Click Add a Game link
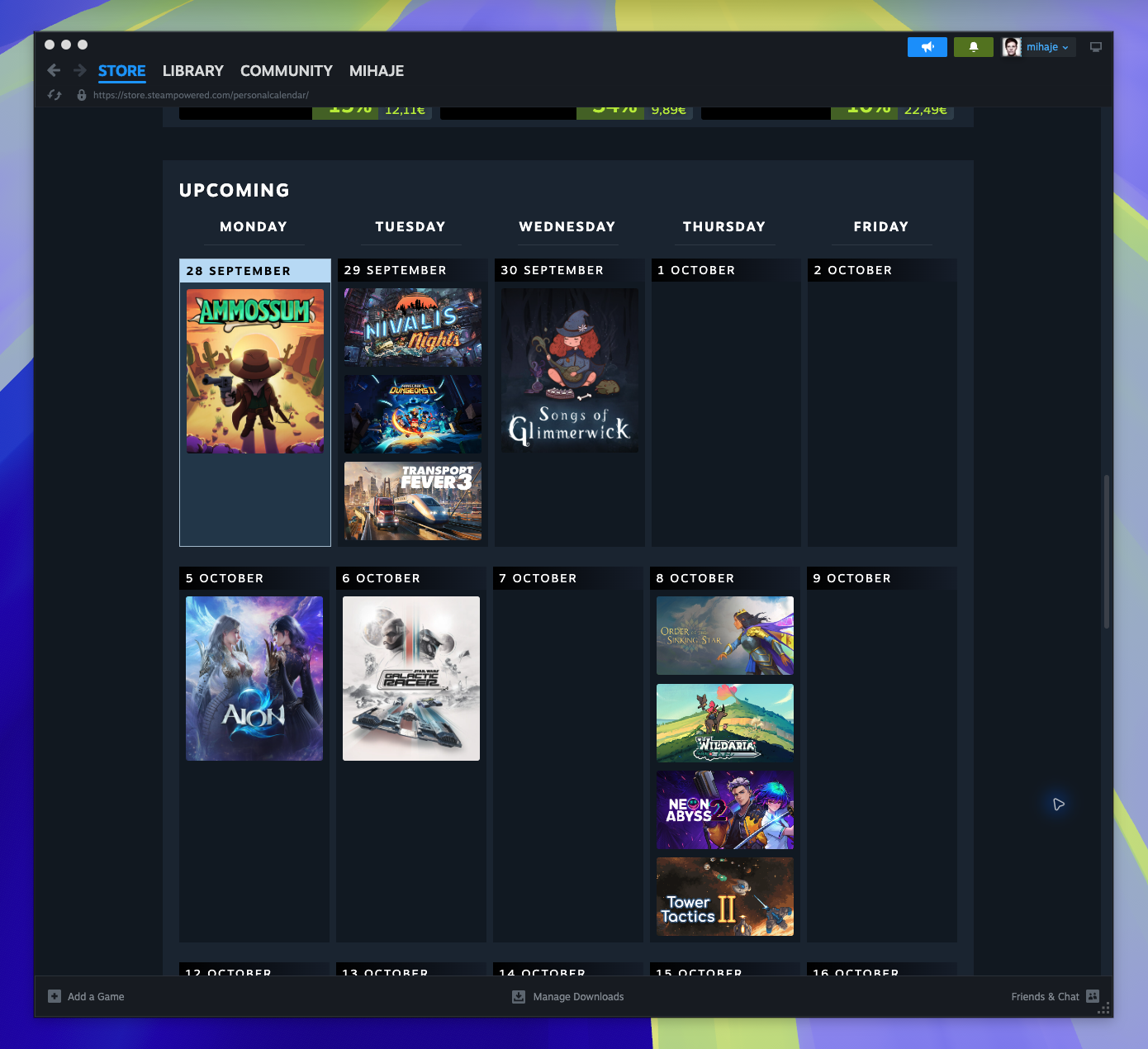Image resolution: width=1148 pixels, height=1049 pixels. click(96, 997)
